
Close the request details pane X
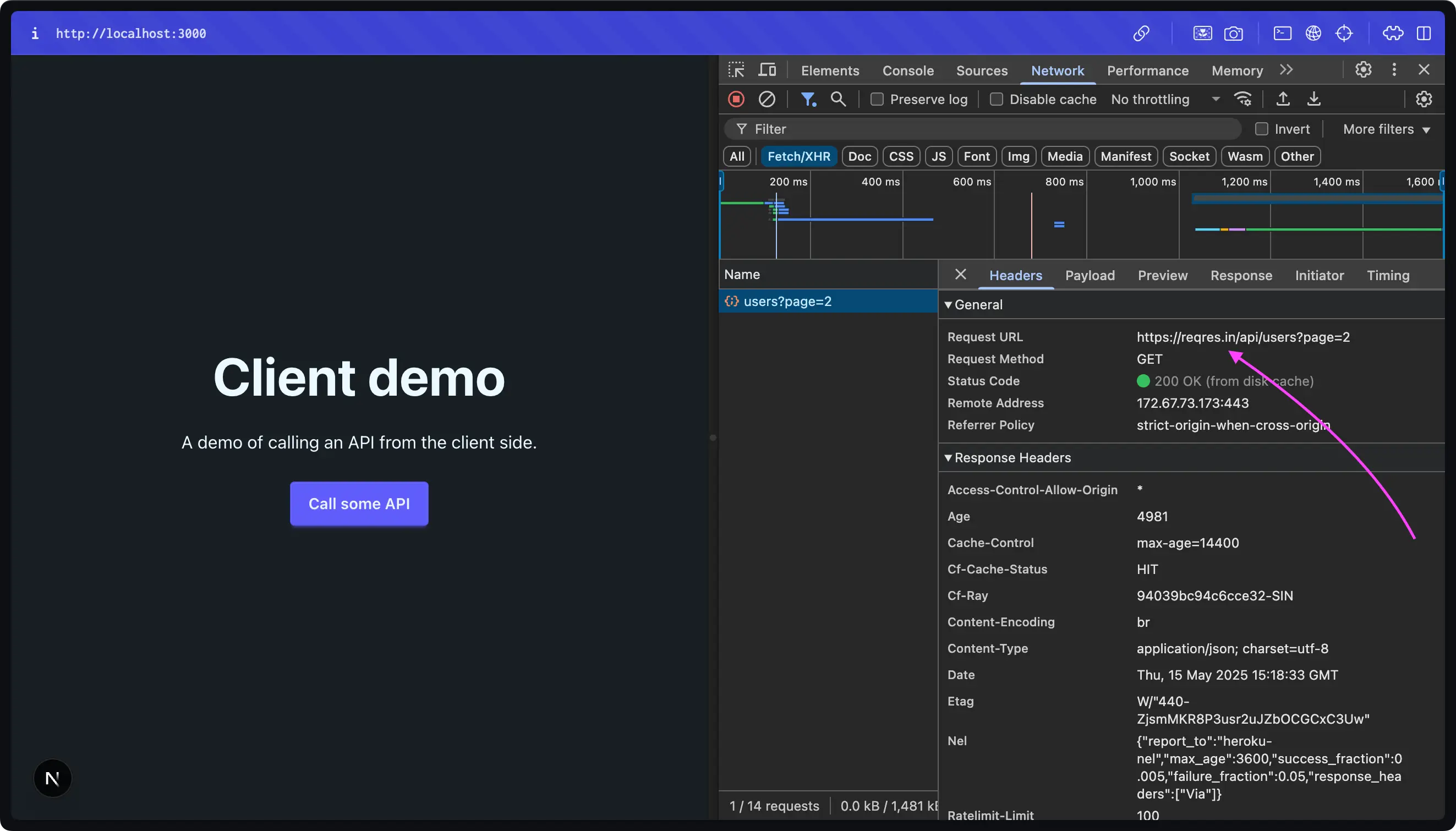pyautogui.click(x=961, y=275)
